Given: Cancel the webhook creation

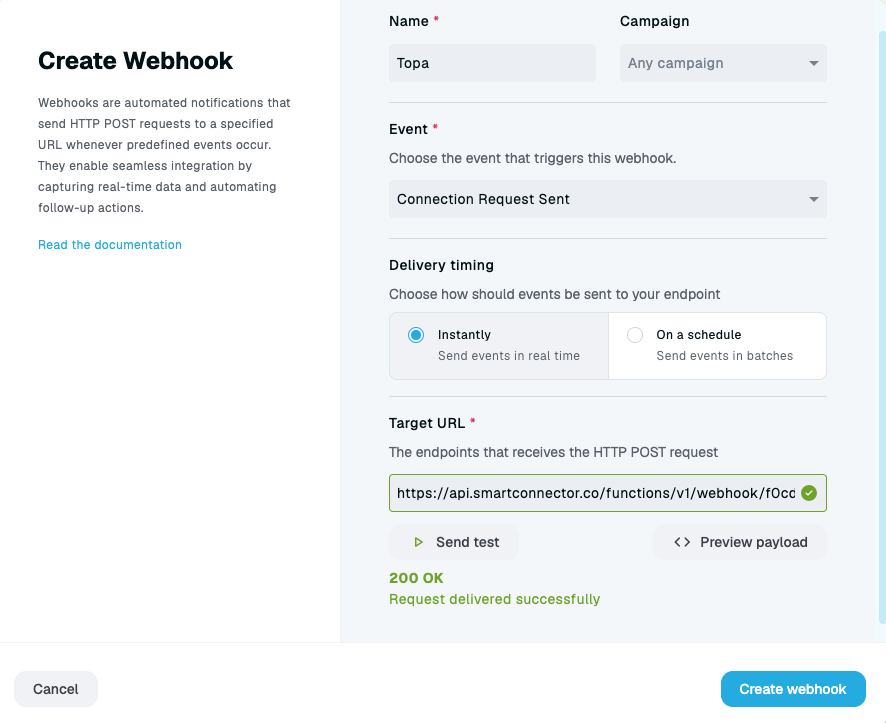Looking at the screenshot, I should pyautogui.click(x=55, y=689).
